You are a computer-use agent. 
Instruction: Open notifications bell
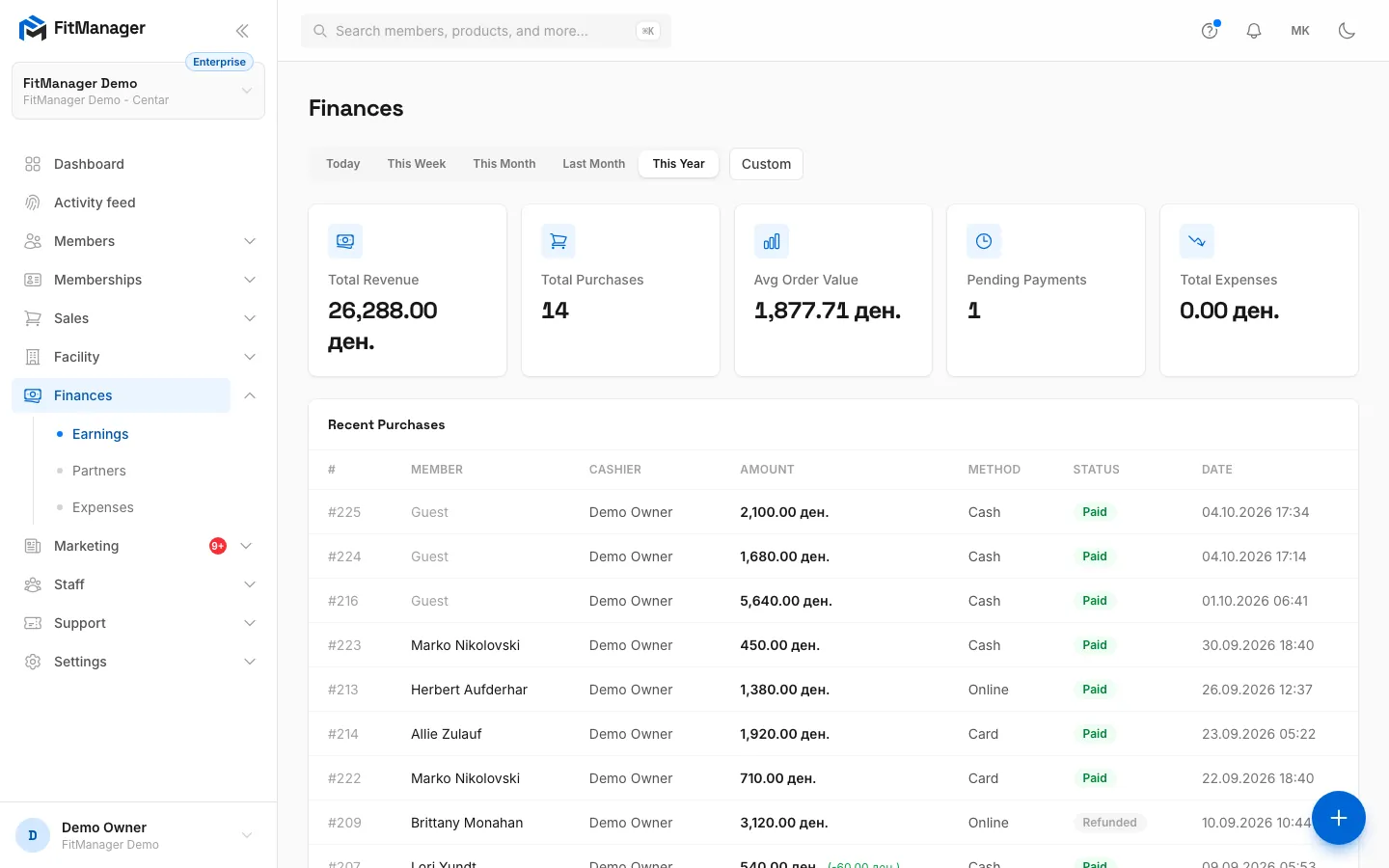point(1254,31)
